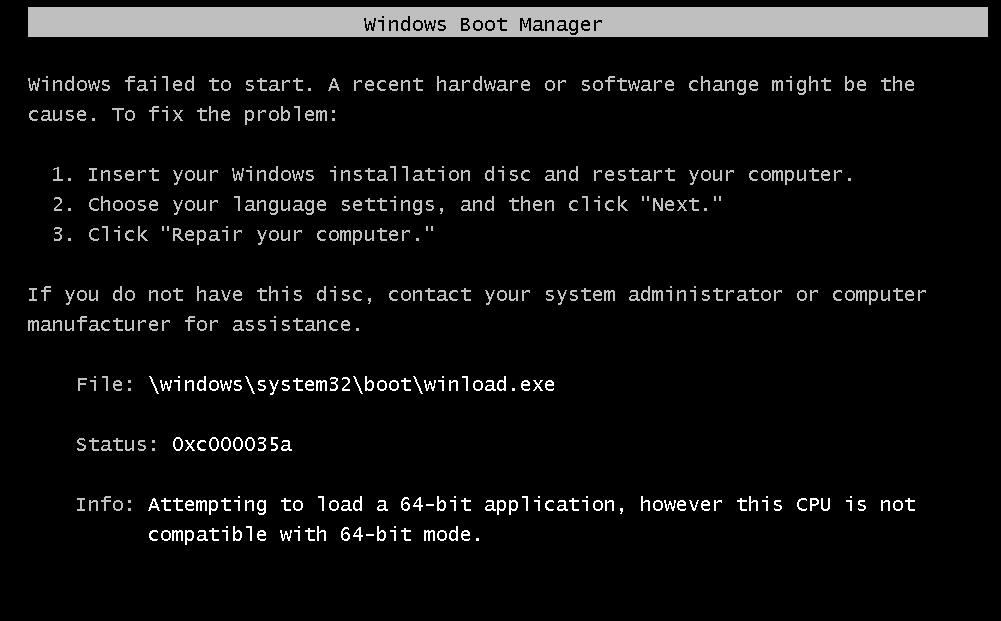Select step 1 about inserting installation disc
This screenshot has width=1001, height=621.
[x=452, y=175]
